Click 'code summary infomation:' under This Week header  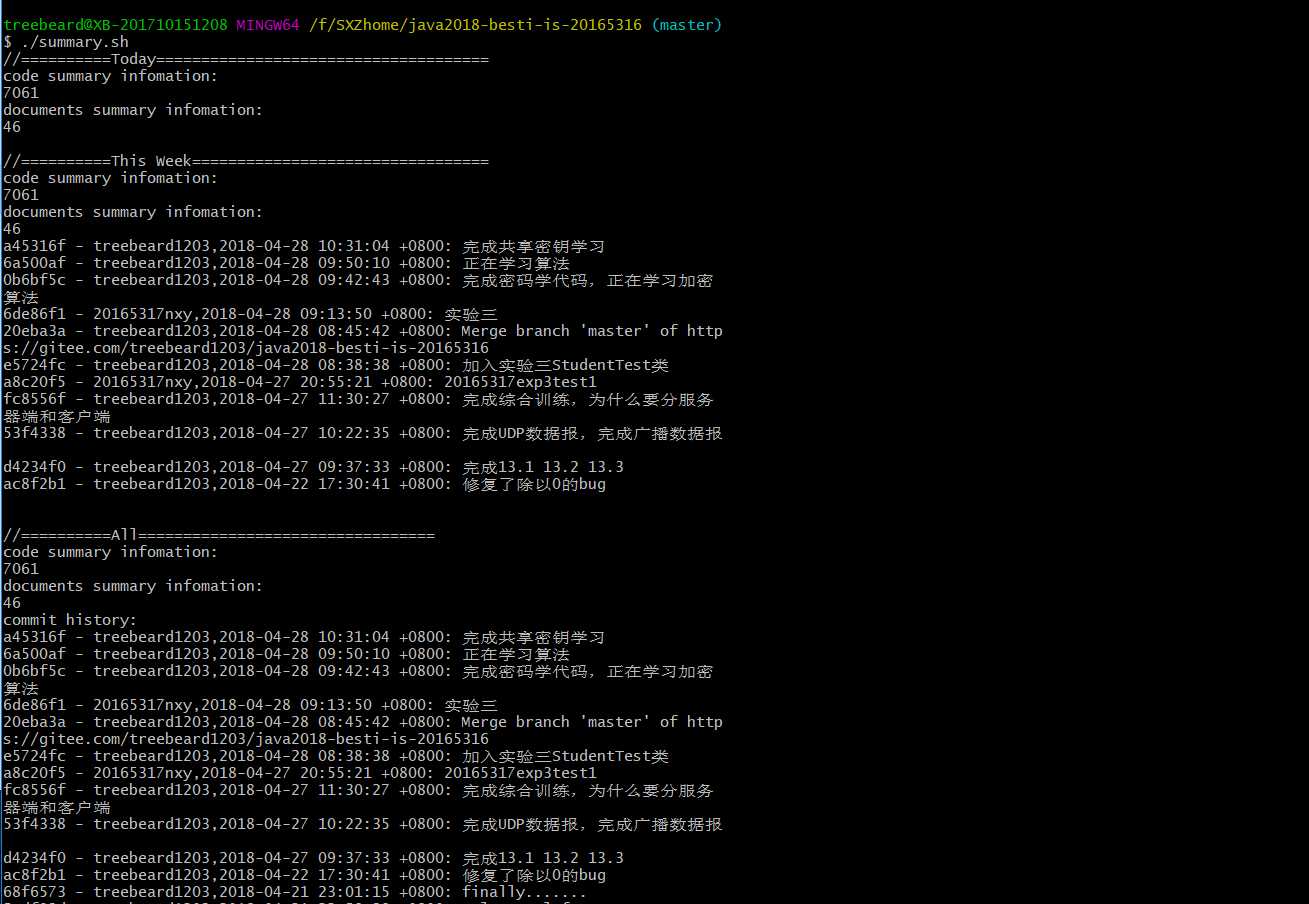click(x=110, y=178)
